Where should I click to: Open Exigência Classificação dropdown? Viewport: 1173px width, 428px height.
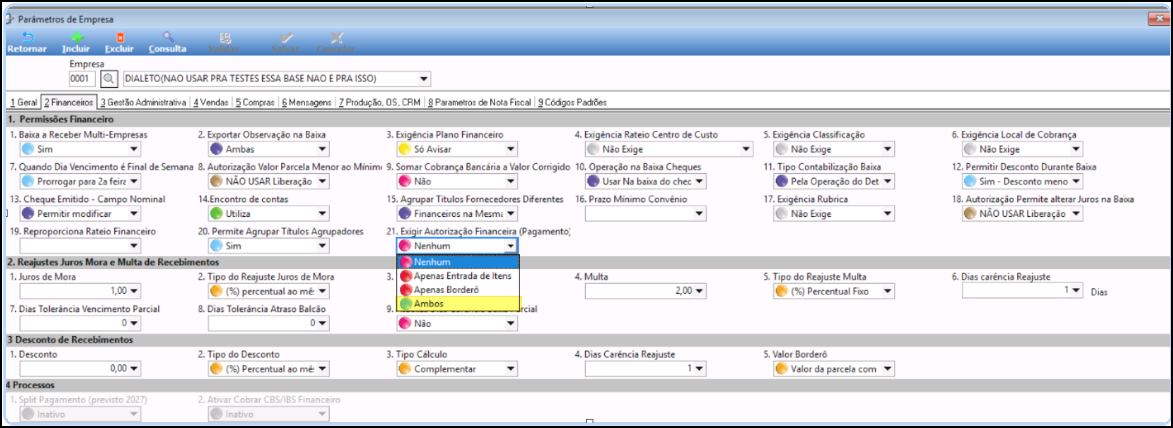click(887, 150)
